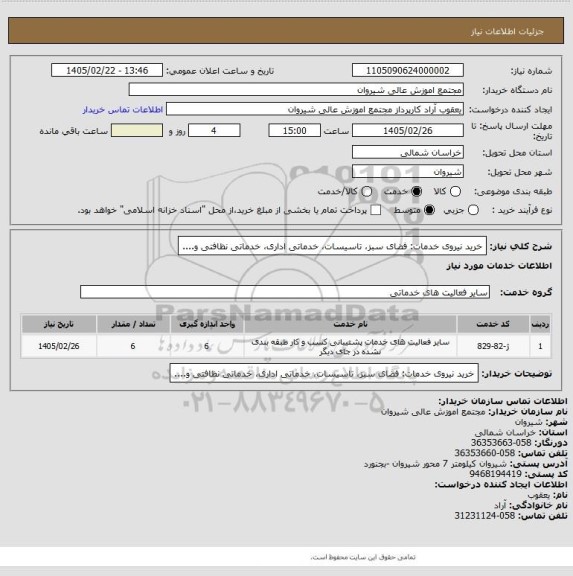Click the fax number 36353663-058
The width and height of the screenshot is (573, 576).
pyautogui.click(x=501, y=443)
